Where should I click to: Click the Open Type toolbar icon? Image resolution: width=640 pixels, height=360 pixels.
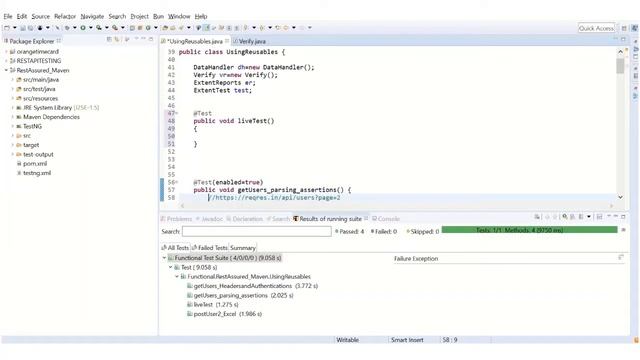(x=165, y=28)
